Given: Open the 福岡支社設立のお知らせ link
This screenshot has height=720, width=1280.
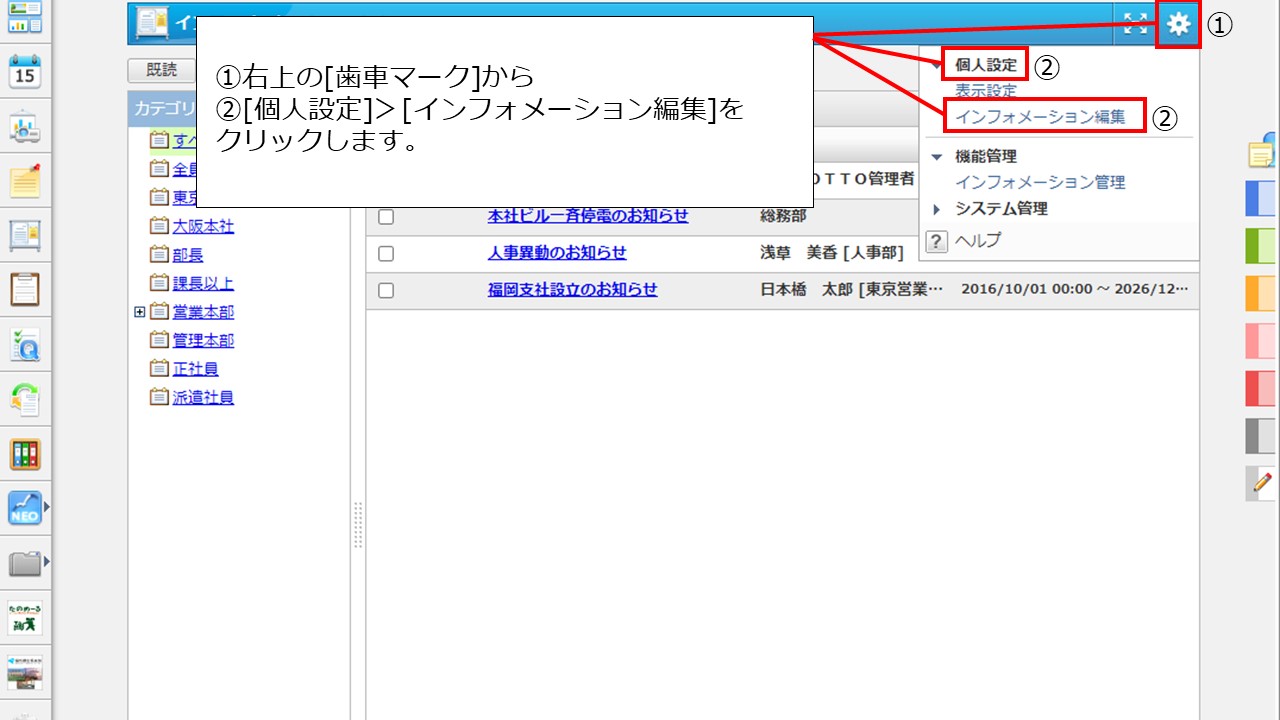Looking at the screenshot, I should [x=572, y=290].
